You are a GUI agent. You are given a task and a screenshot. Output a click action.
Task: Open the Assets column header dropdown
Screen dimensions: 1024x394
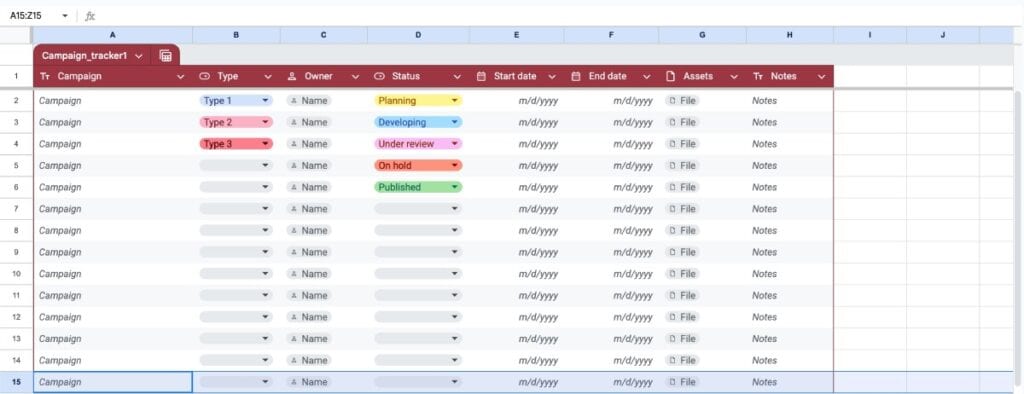[734, 76]
